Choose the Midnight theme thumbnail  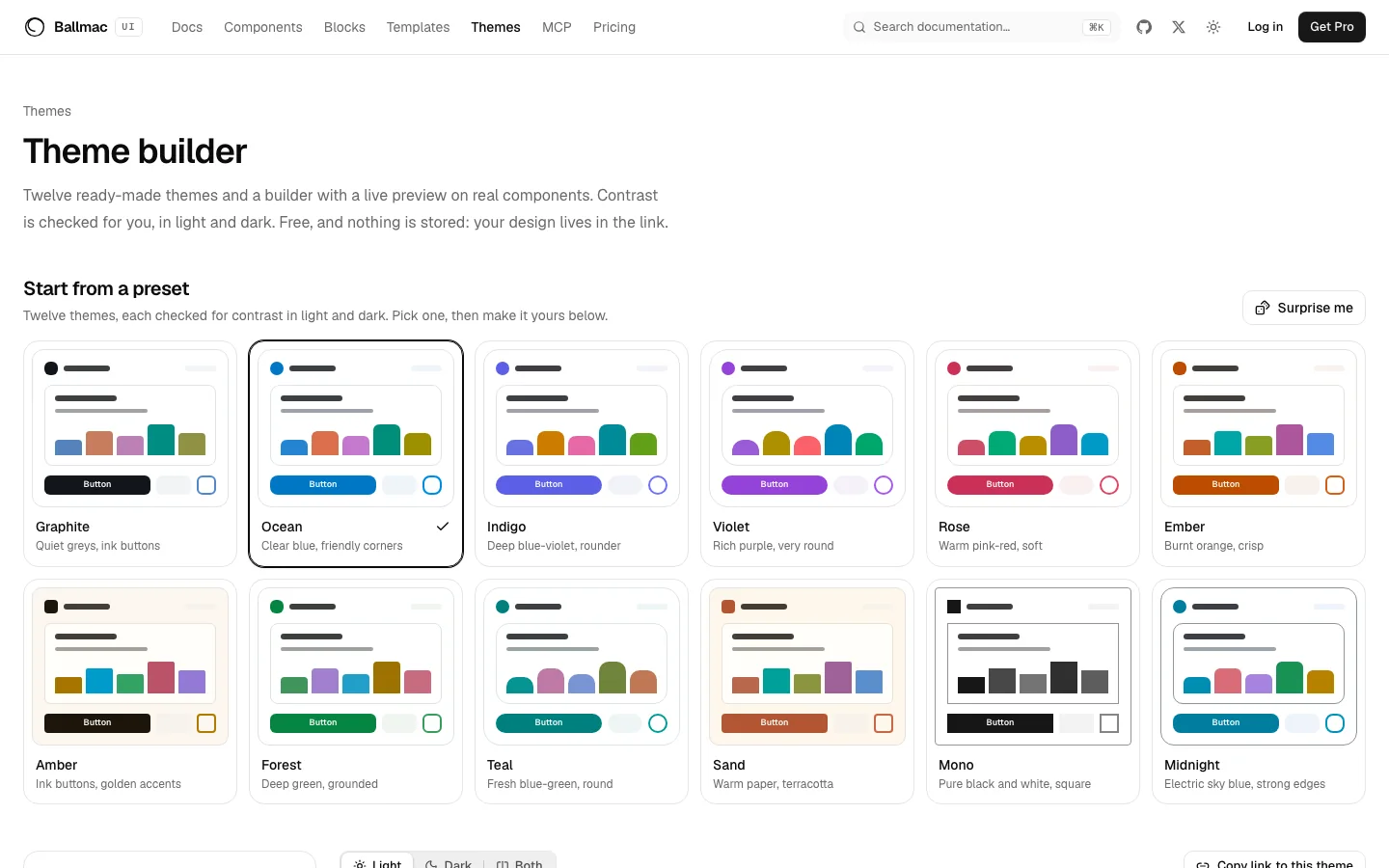[1259, 666]
